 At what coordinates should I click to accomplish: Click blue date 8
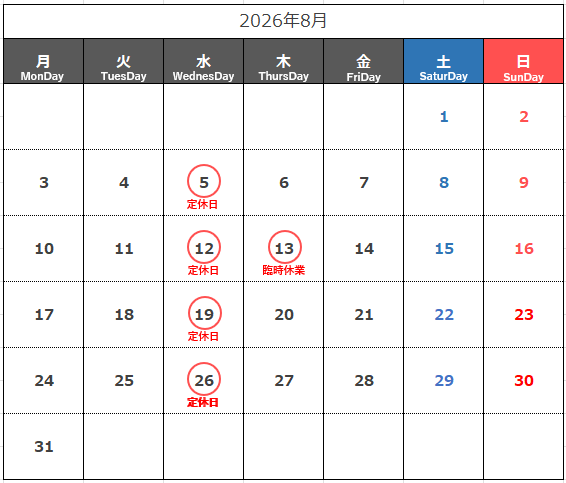tap(444, 183)
